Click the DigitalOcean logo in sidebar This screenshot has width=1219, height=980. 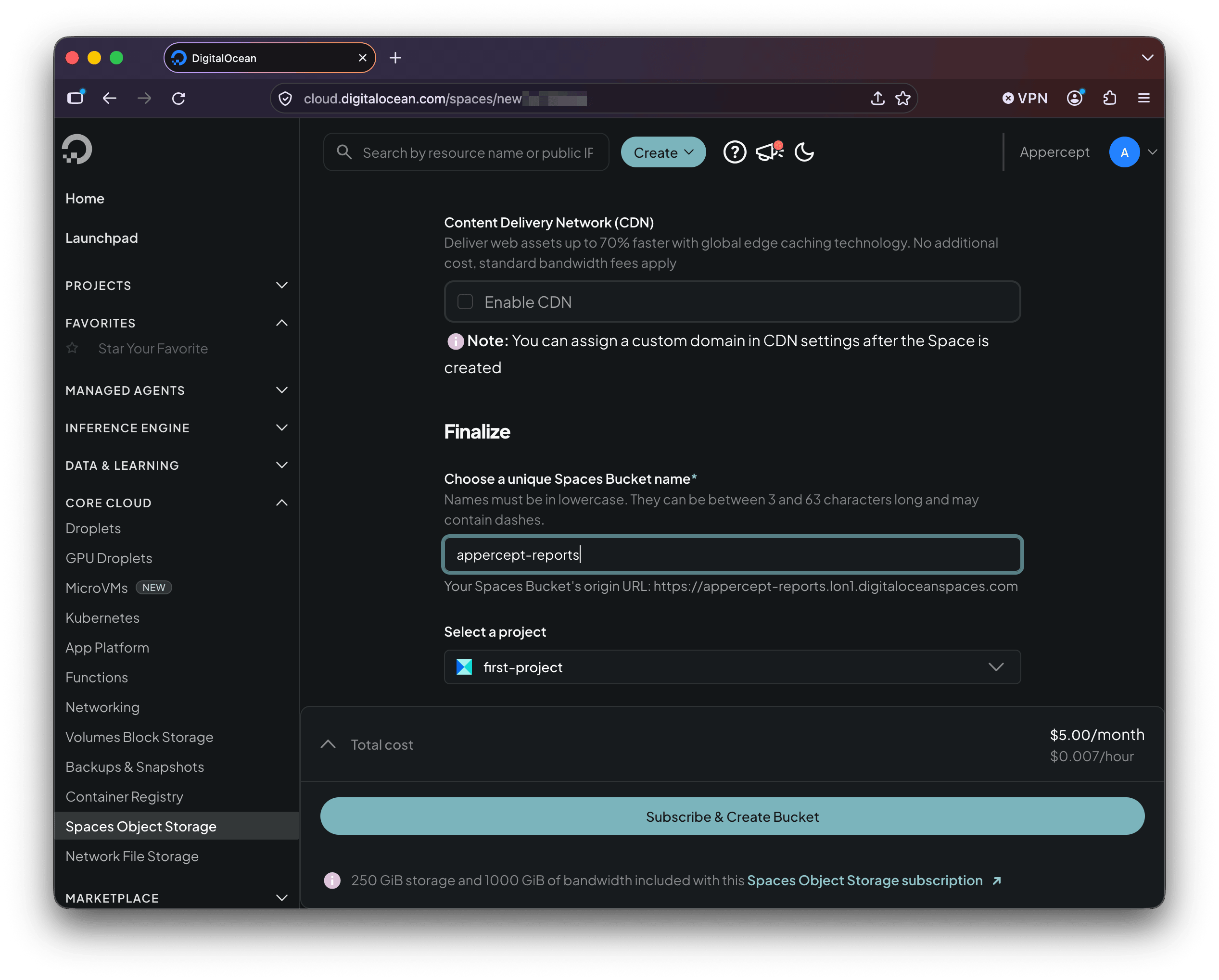point(77,149)
